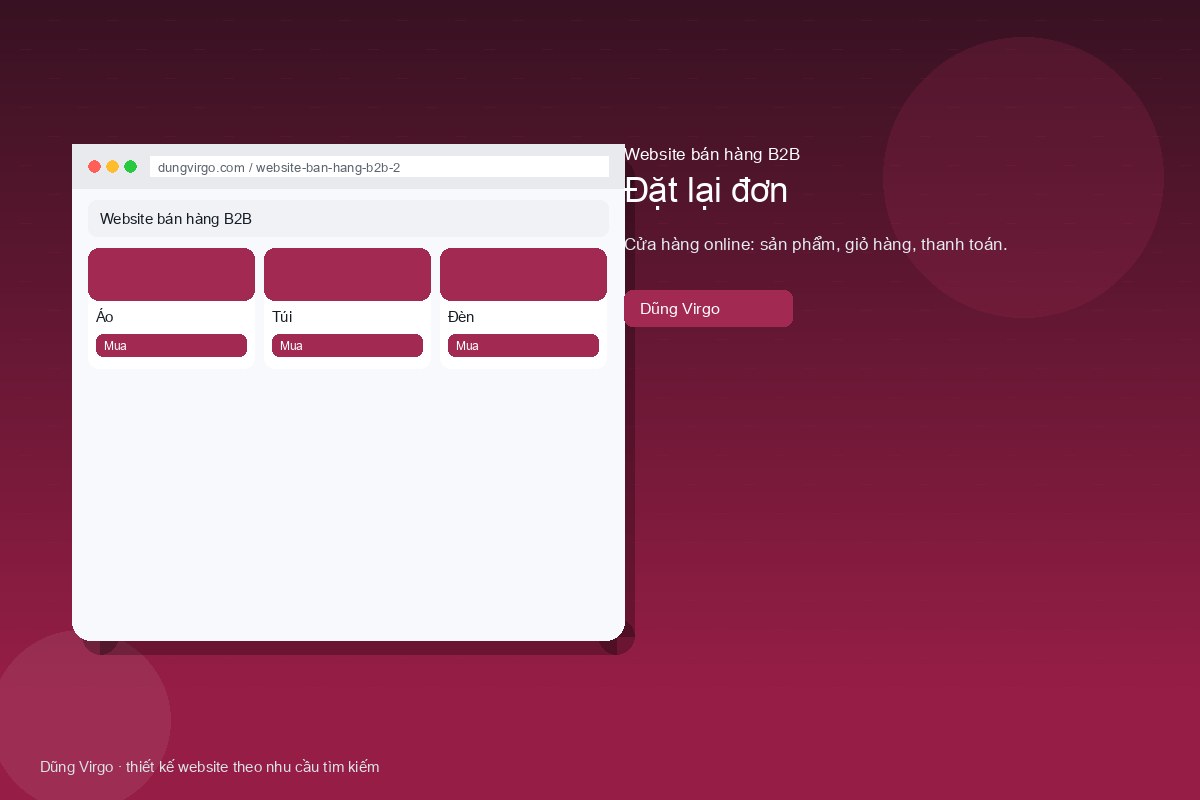
Task: Select the Túi product name
Action: tap(282, 317)
